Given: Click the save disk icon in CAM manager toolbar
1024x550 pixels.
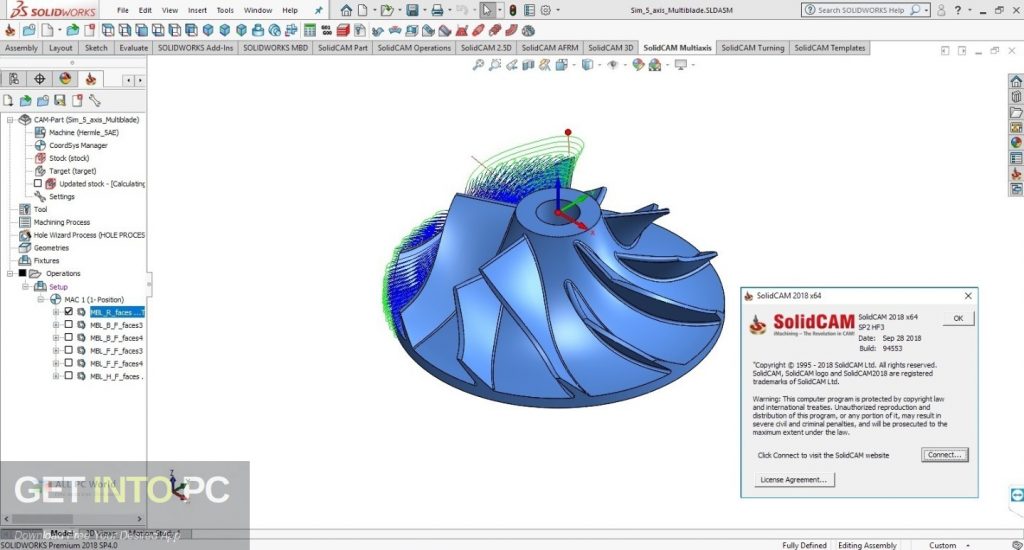Looking at the screenshot, I should click(60, 101).
